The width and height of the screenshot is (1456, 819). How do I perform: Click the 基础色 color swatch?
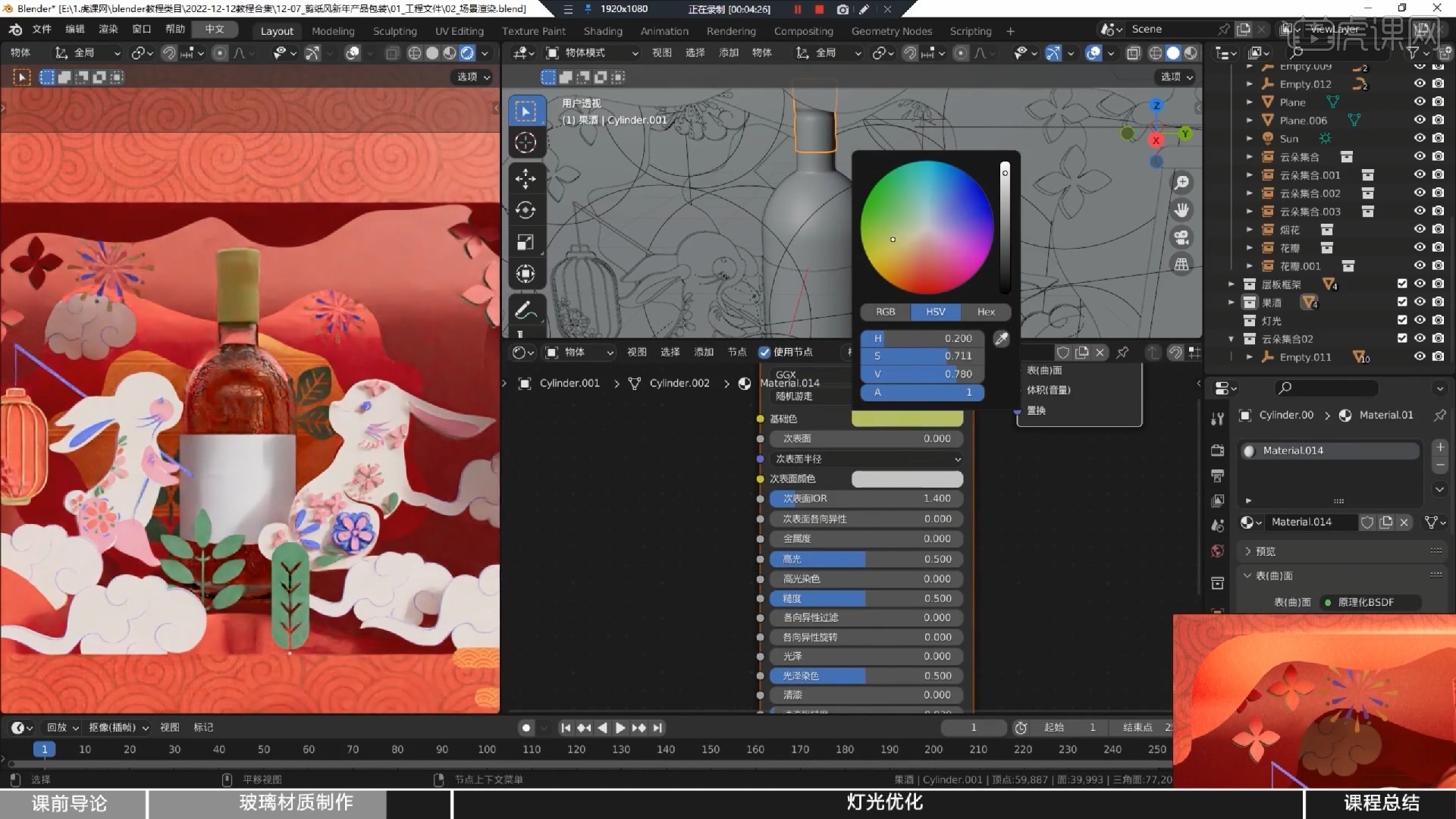(x=907, y=419)
